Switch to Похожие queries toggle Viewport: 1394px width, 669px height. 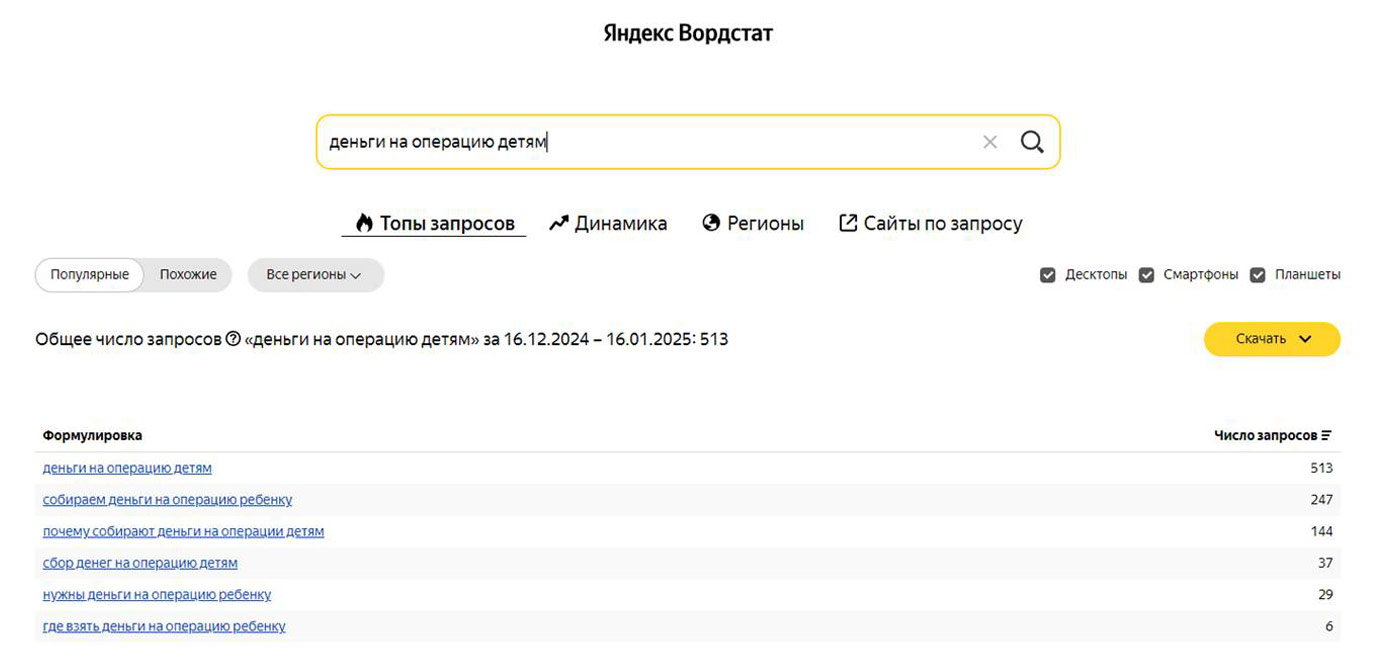click(x=188, y=275)
